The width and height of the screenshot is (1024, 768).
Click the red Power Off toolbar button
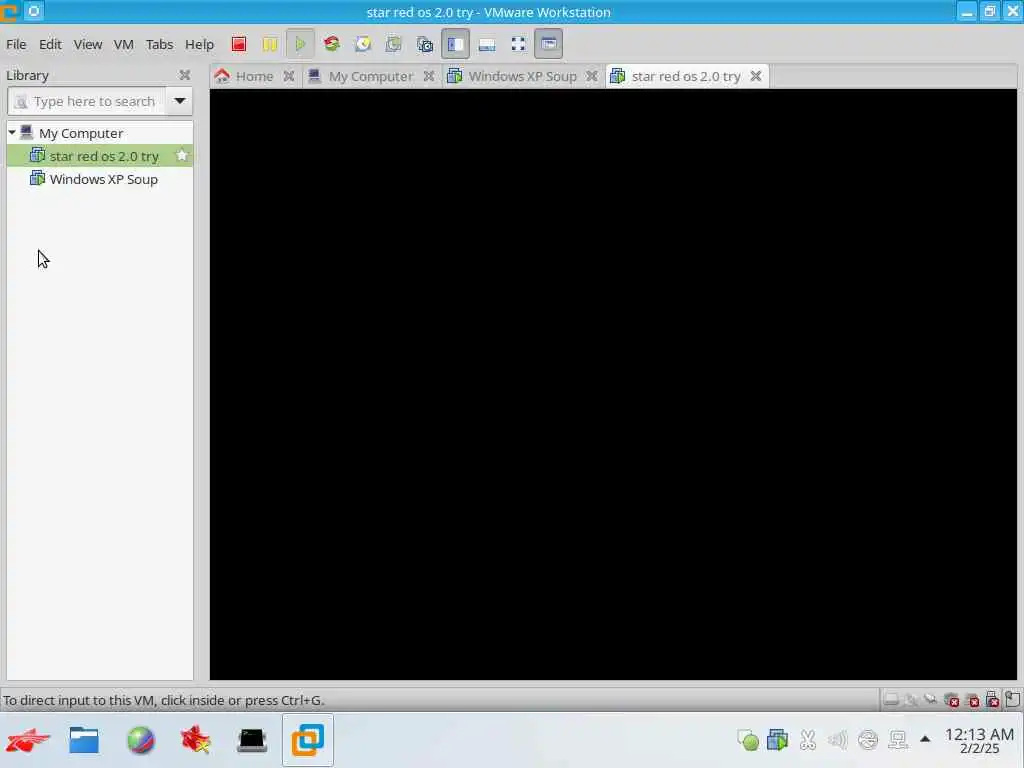pyautogui.click(x=238, y=44)
